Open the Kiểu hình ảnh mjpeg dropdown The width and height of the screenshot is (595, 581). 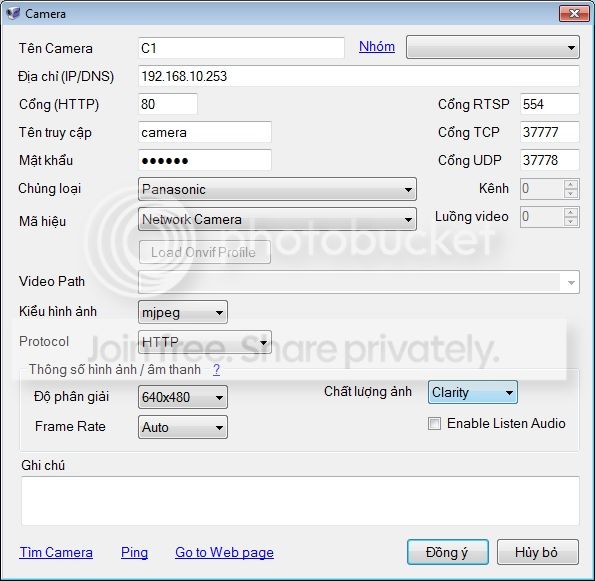pos(183,312)
